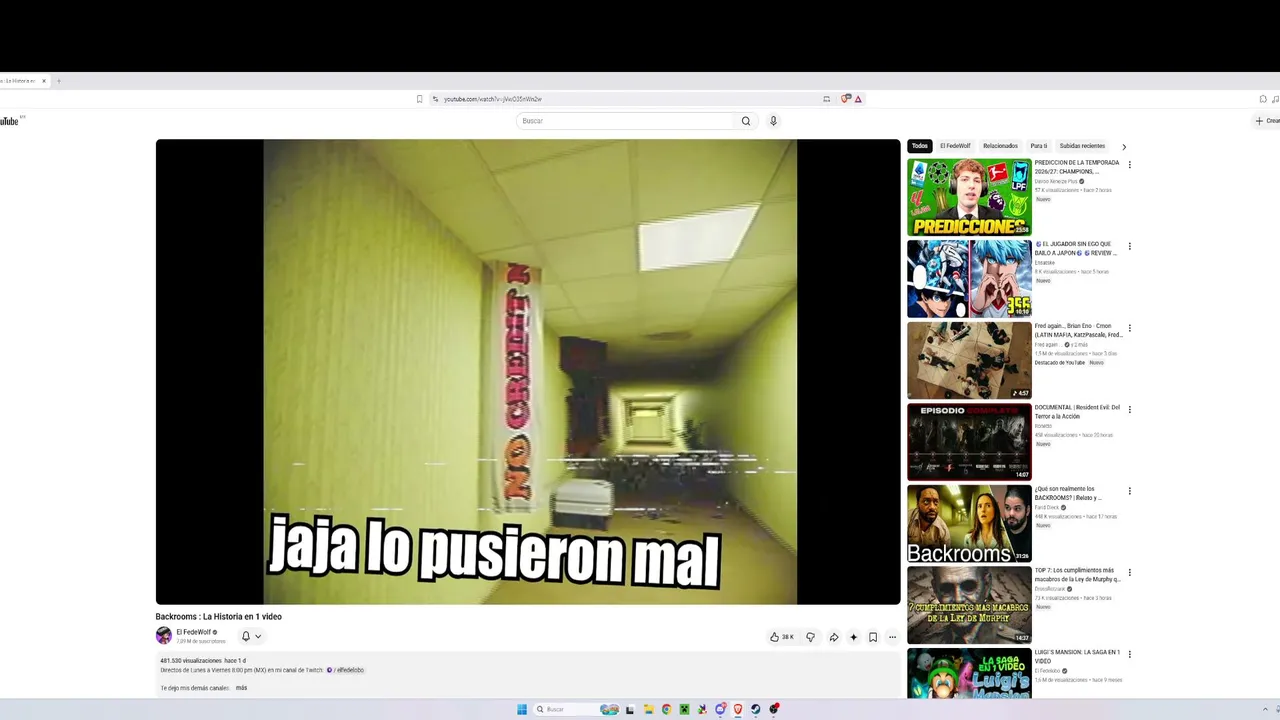Open options menu for PREDICCION DE LA TEMPORADA video
Screen dimensions: 1280x720
tap(1130, 165)
